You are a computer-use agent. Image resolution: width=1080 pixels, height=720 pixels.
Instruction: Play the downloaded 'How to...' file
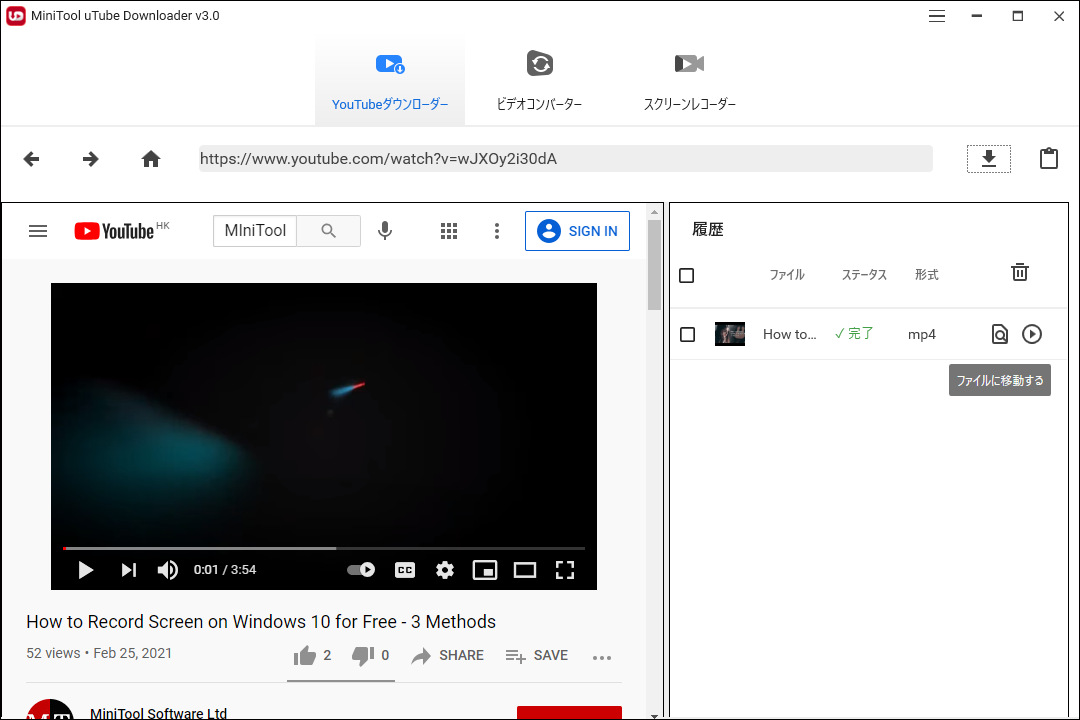point(1032,334)
